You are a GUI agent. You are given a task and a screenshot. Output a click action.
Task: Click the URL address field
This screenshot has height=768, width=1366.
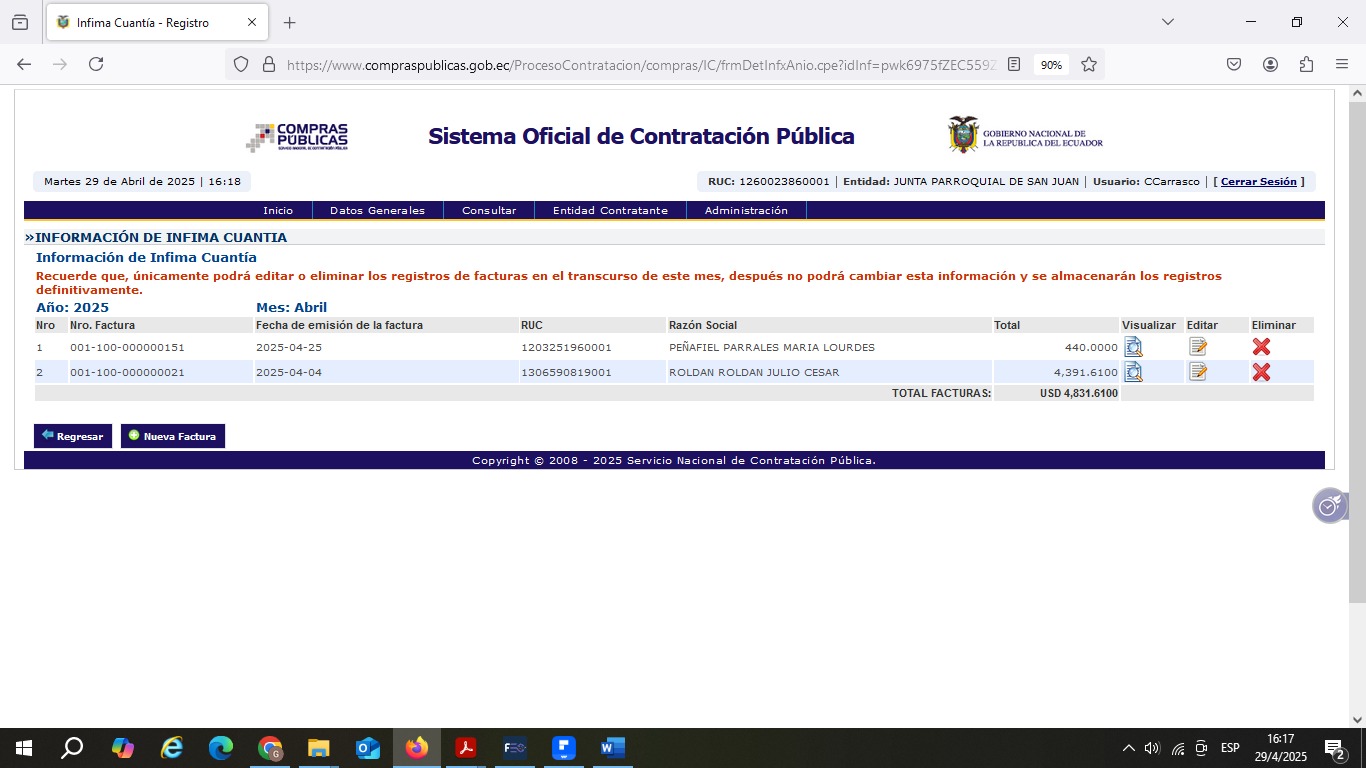click(640, 64)
